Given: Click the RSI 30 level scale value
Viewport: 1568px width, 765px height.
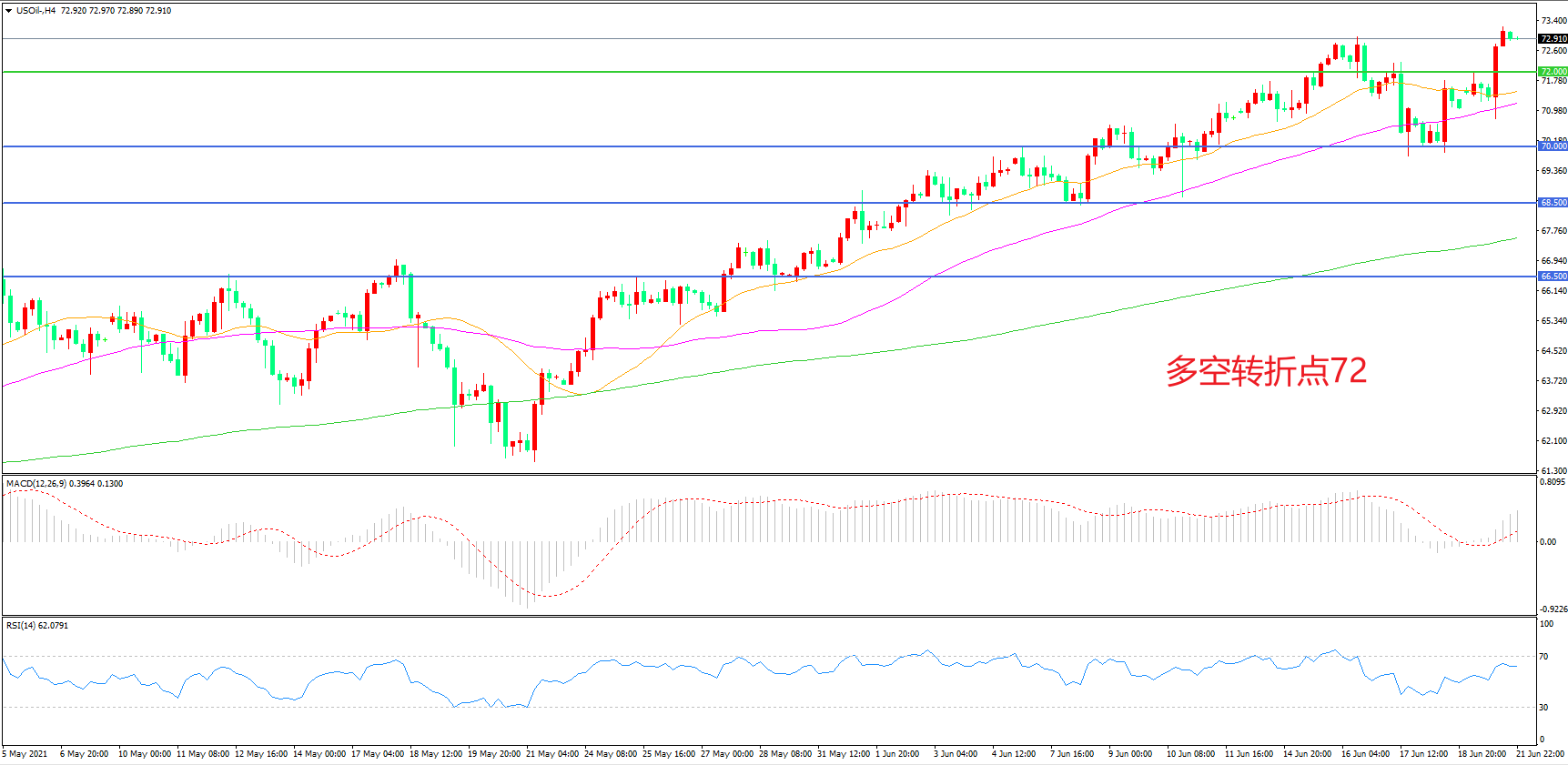Looking at the screenshot, I should [x=1543, y=708].
